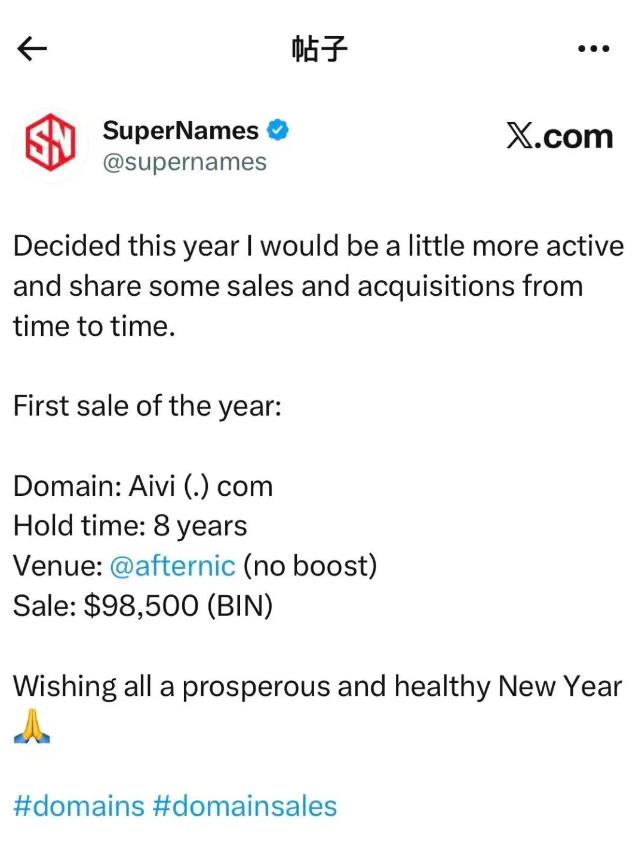Click the "Decided this year" opening paragraph

pyautogui.click(x=318, y=285)
